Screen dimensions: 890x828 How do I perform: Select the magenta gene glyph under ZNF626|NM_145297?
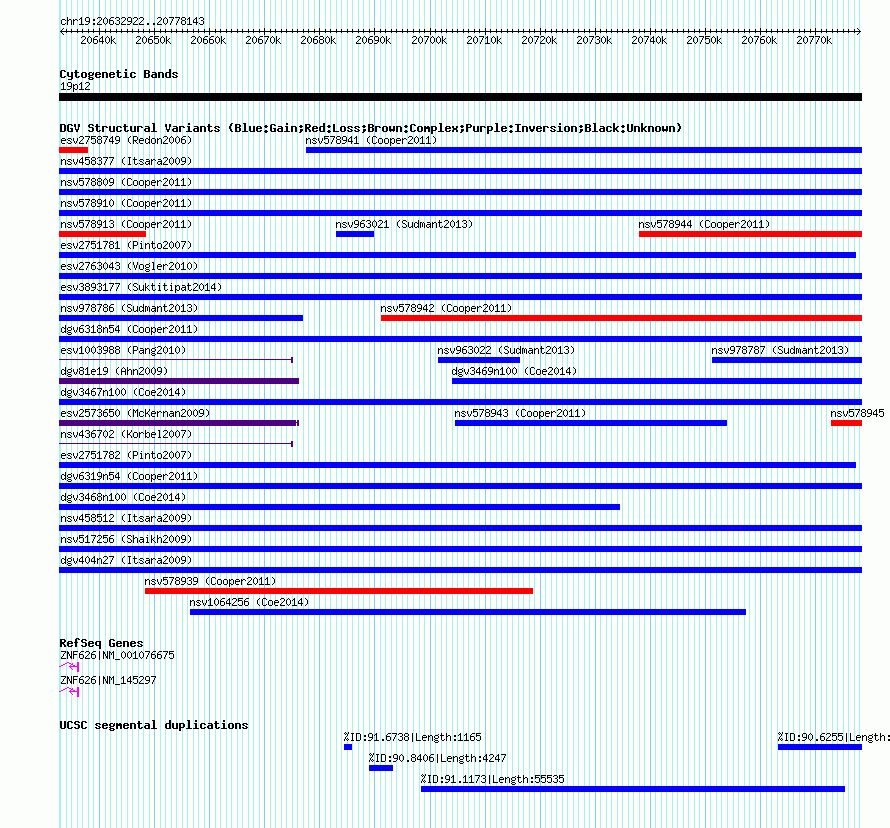pos(69,692)
